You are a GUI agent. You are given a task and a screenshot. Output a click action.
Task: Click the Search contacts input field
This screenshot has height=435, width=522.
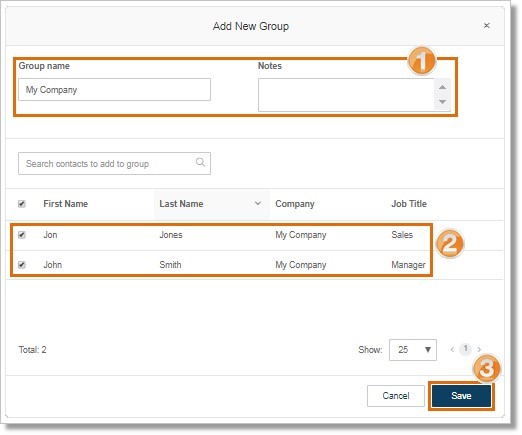[114, 164]
